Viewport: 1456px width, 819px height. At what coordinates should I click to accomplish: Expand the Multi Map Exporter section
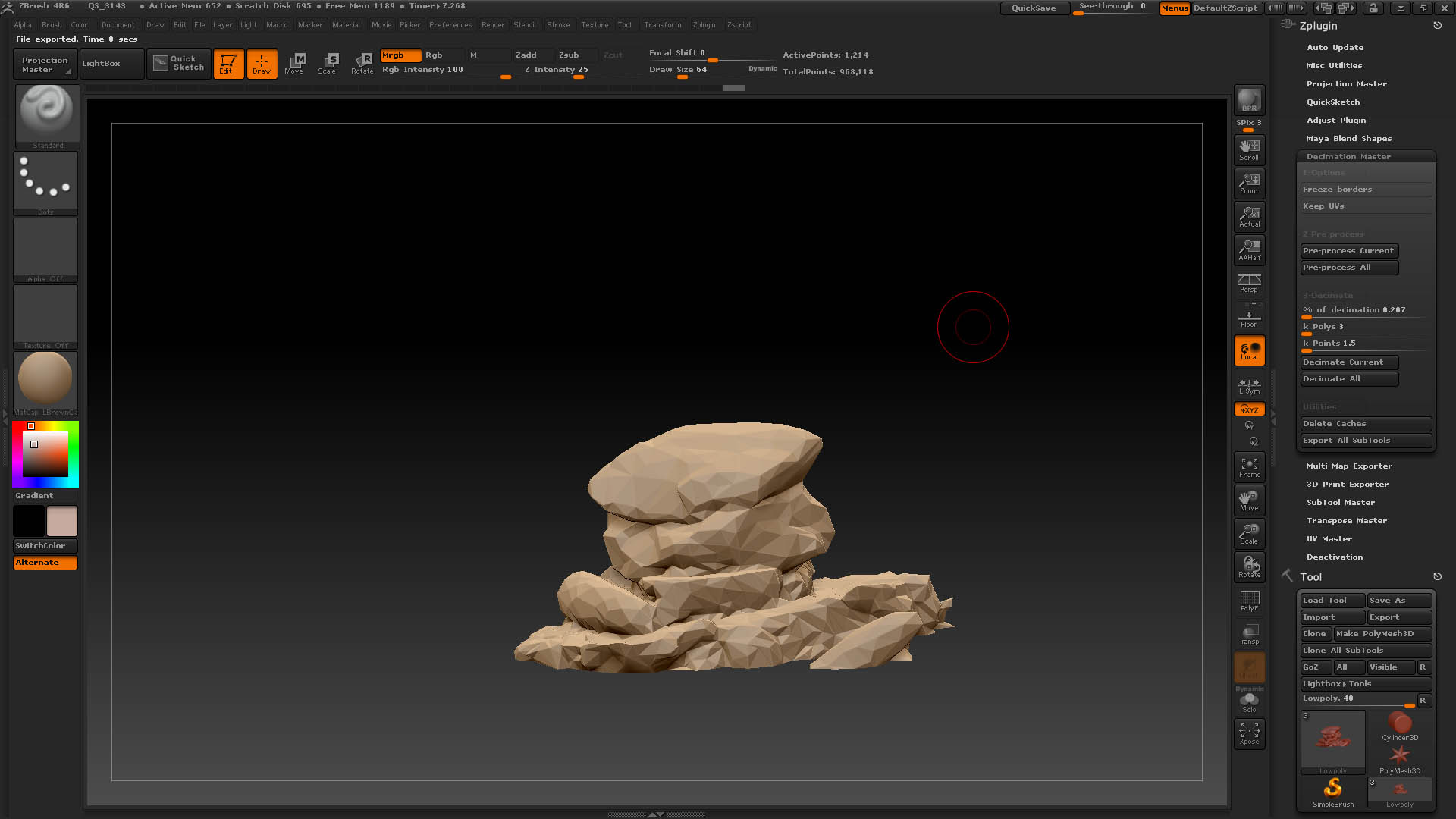pos(1349,466)
